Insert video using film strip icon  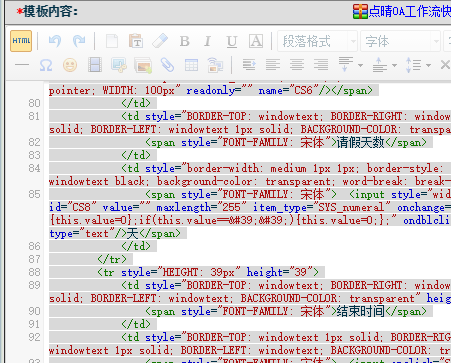95,65
